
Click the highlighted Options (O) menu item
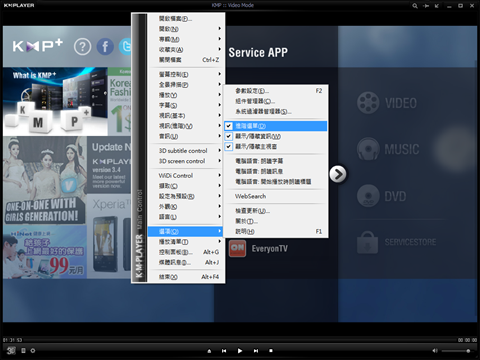[x=185, y=231]
